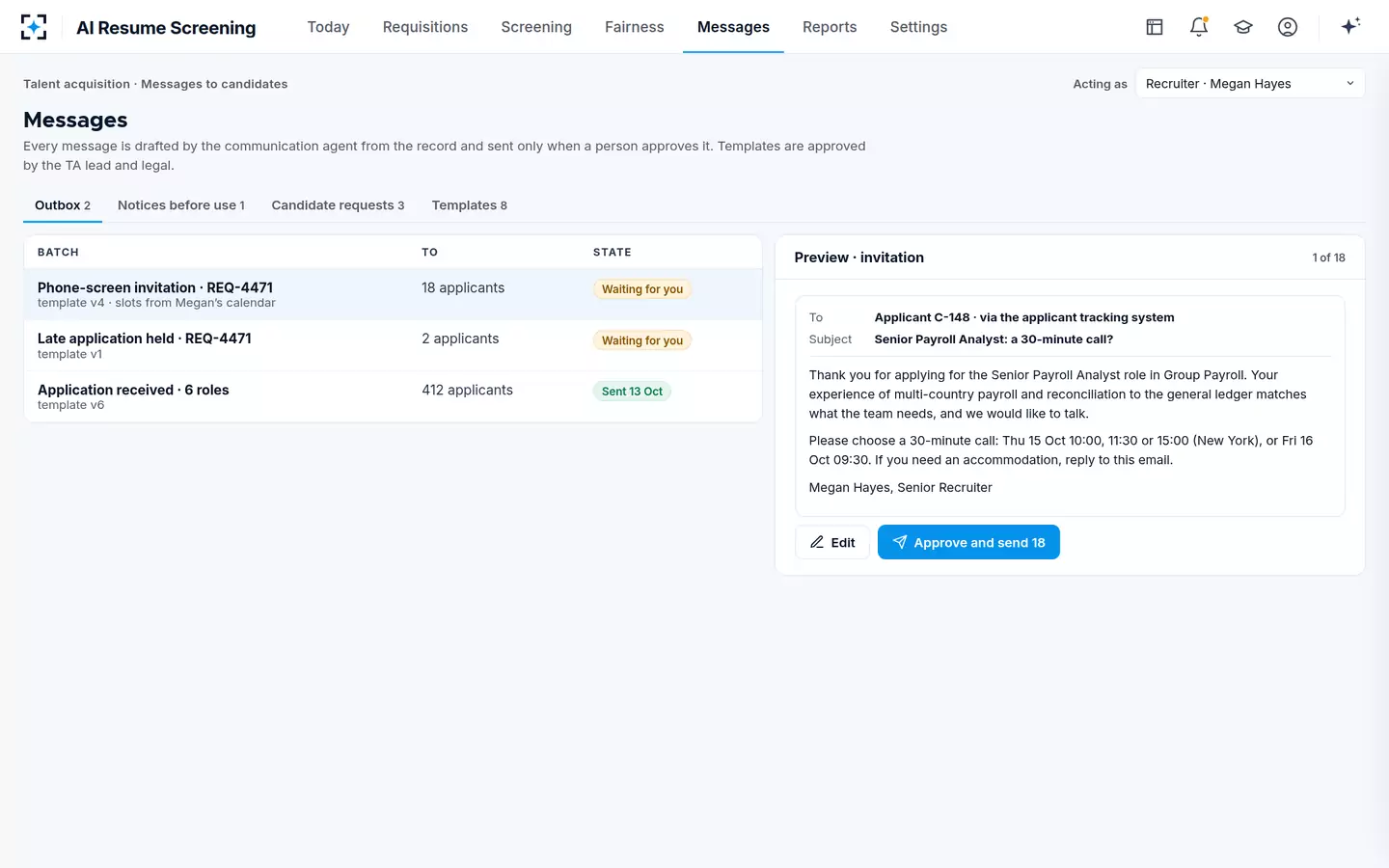Open the user account profile icon
1389x868 pixels.
click(1288, 27)
